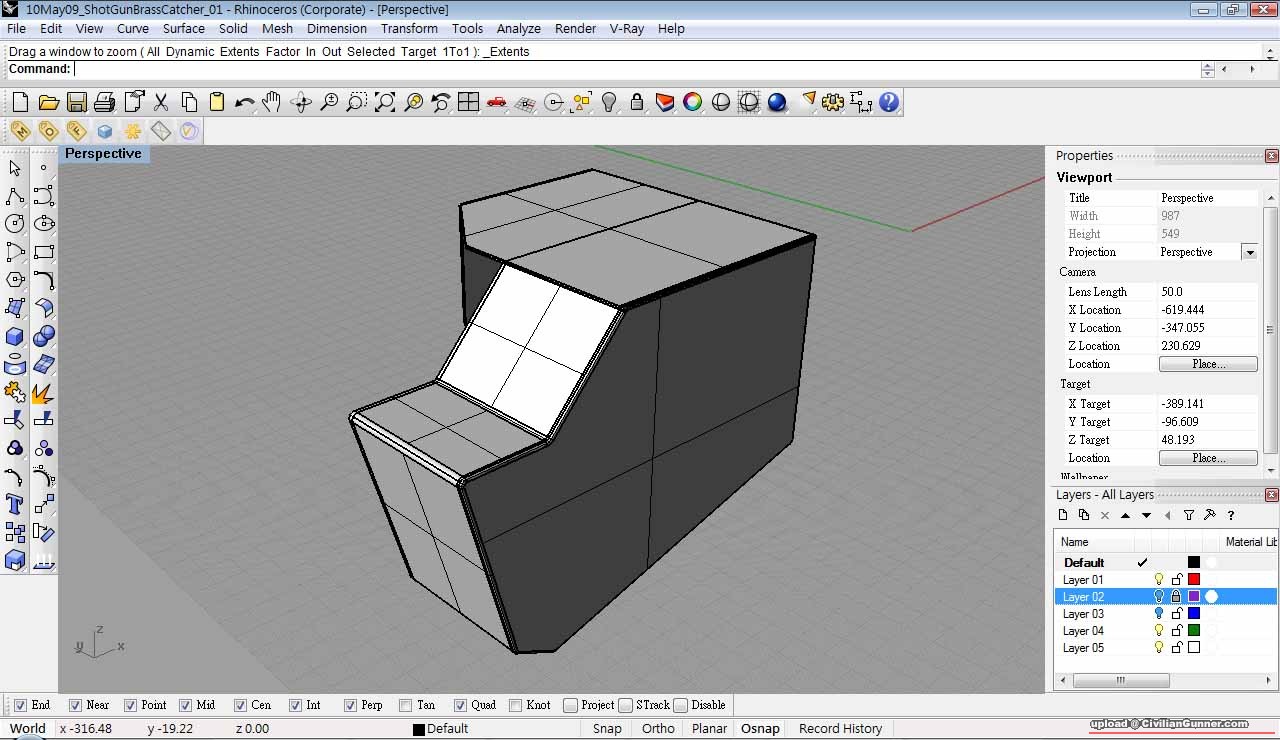The image size is (1280, 740).
Task: Toggle Ortho in the status bar
Action: coord(658,729)
